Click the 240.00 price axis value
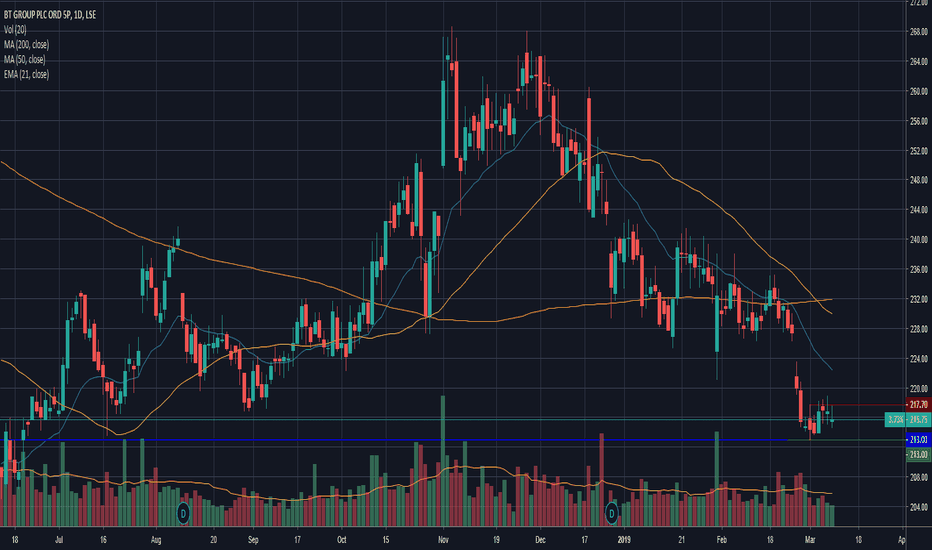The width and height of the screenshot is (932, 550). (x=919, y=240)
